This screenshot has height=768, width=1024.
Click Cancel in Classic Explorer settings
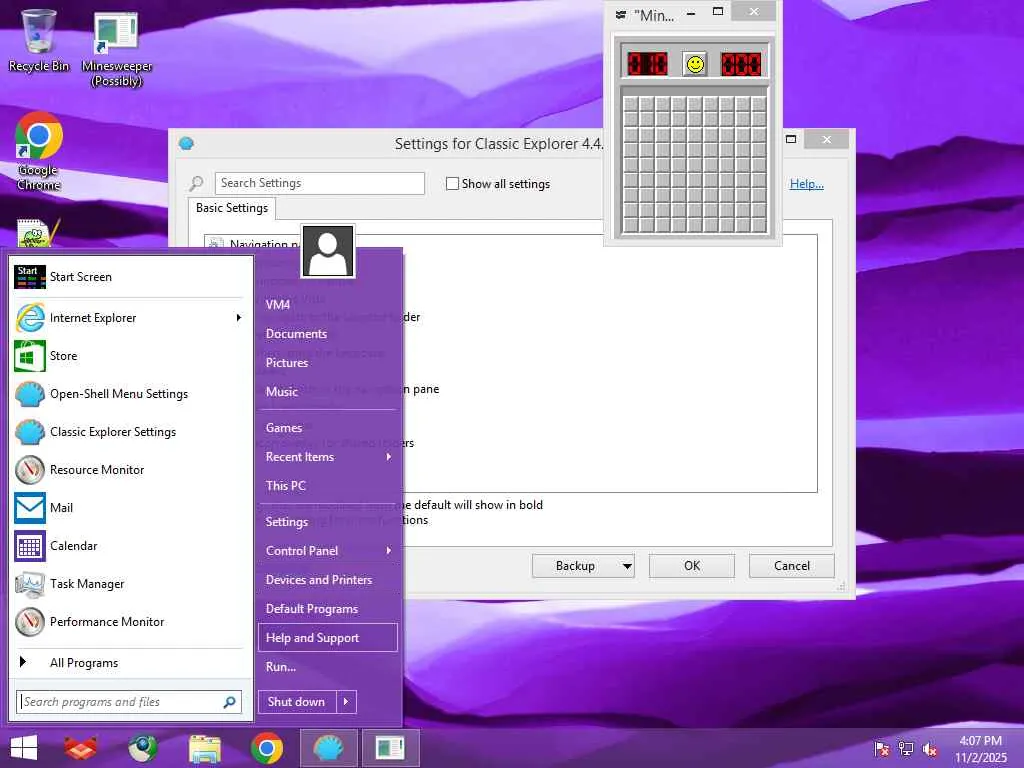coord(792,566)
